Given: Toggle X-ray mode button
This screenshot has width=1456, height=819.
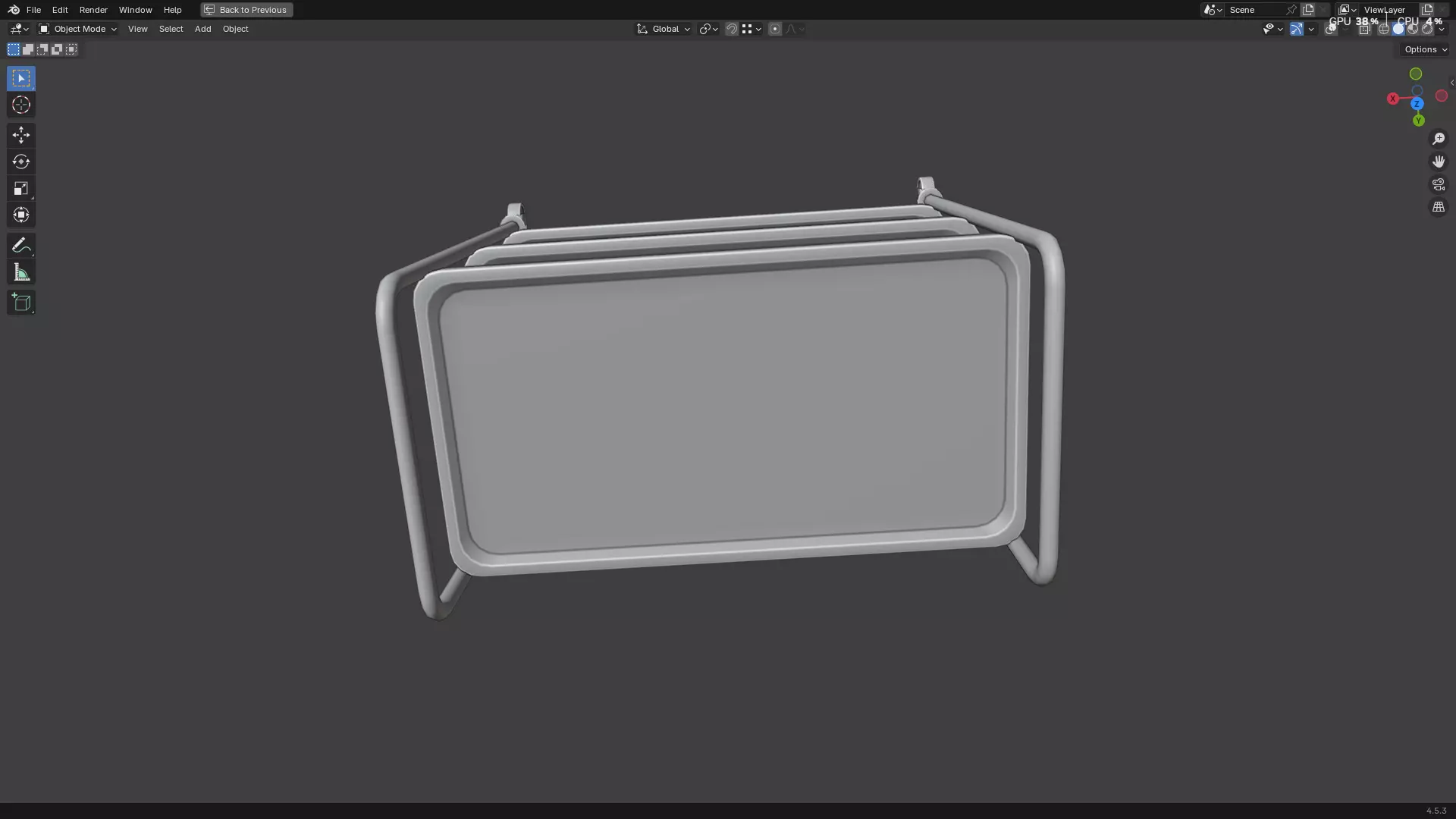Looking at the screenshot, I should tap(1364, 29).
